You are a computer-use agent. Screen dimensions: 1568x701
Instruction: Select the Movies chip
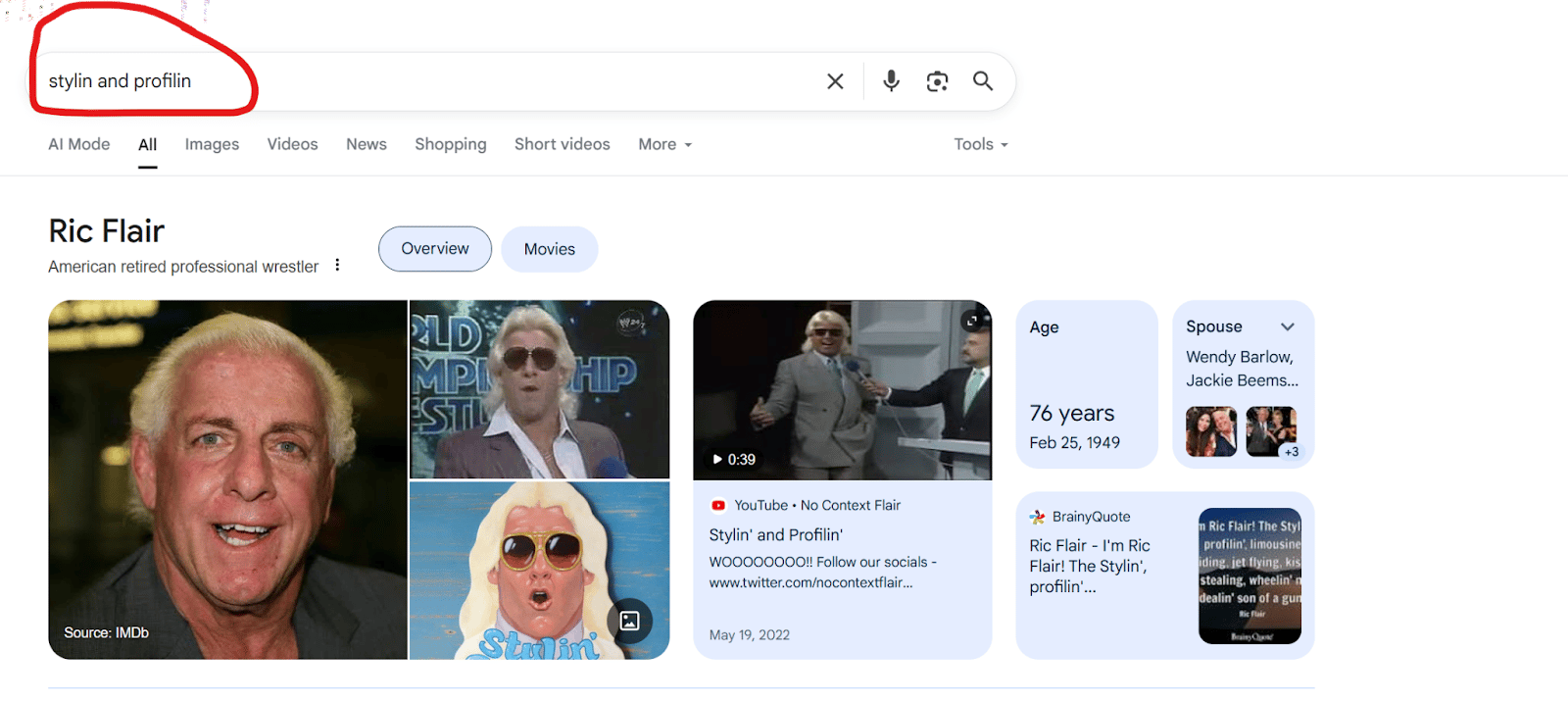tap(550, 249)
